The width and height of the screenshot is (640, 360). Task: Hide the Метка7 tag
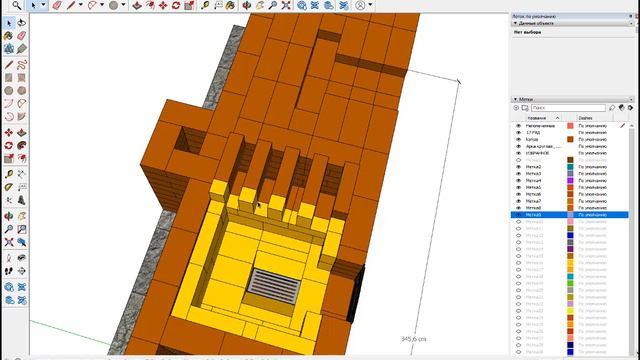tap(518, 201)
